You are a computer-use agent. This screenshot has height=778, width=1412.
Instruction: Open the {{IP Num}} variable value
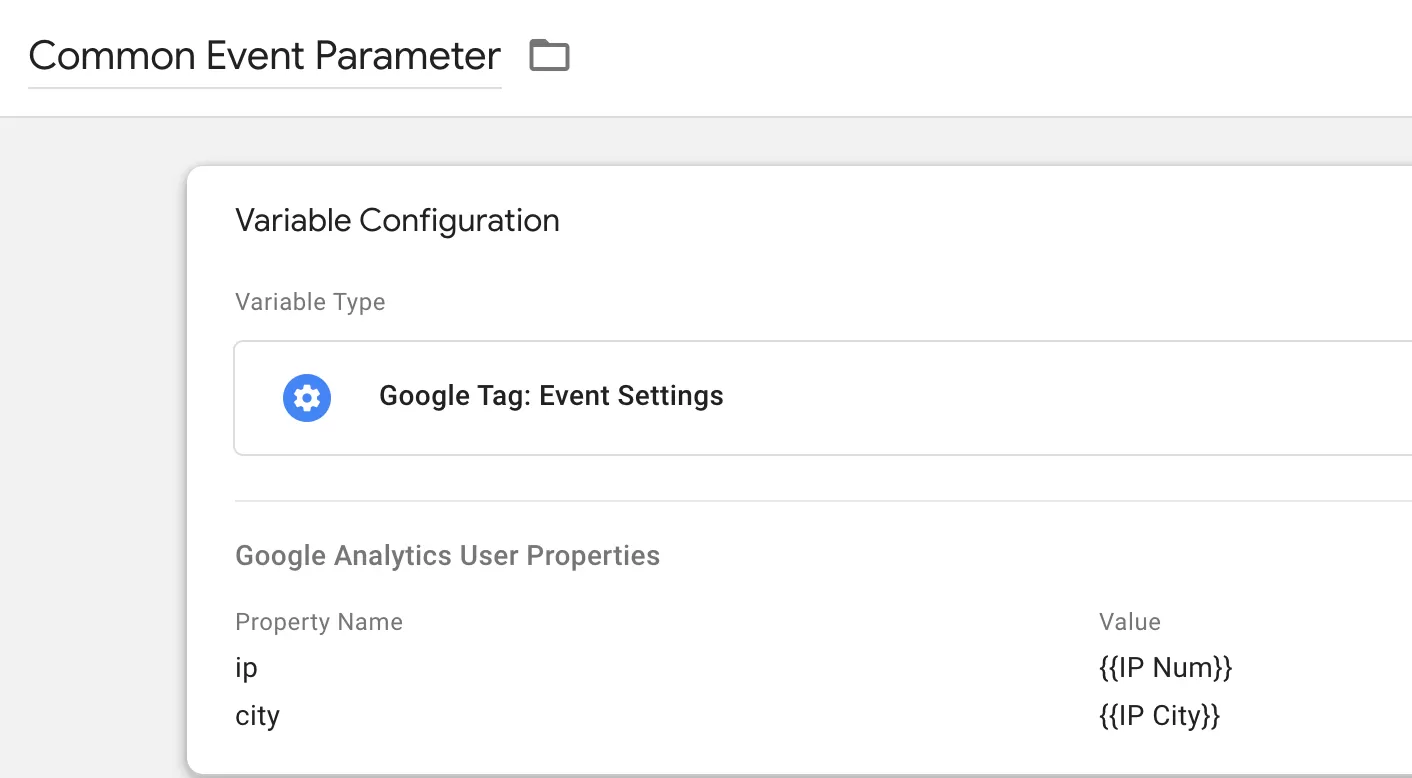(1165, 667)
